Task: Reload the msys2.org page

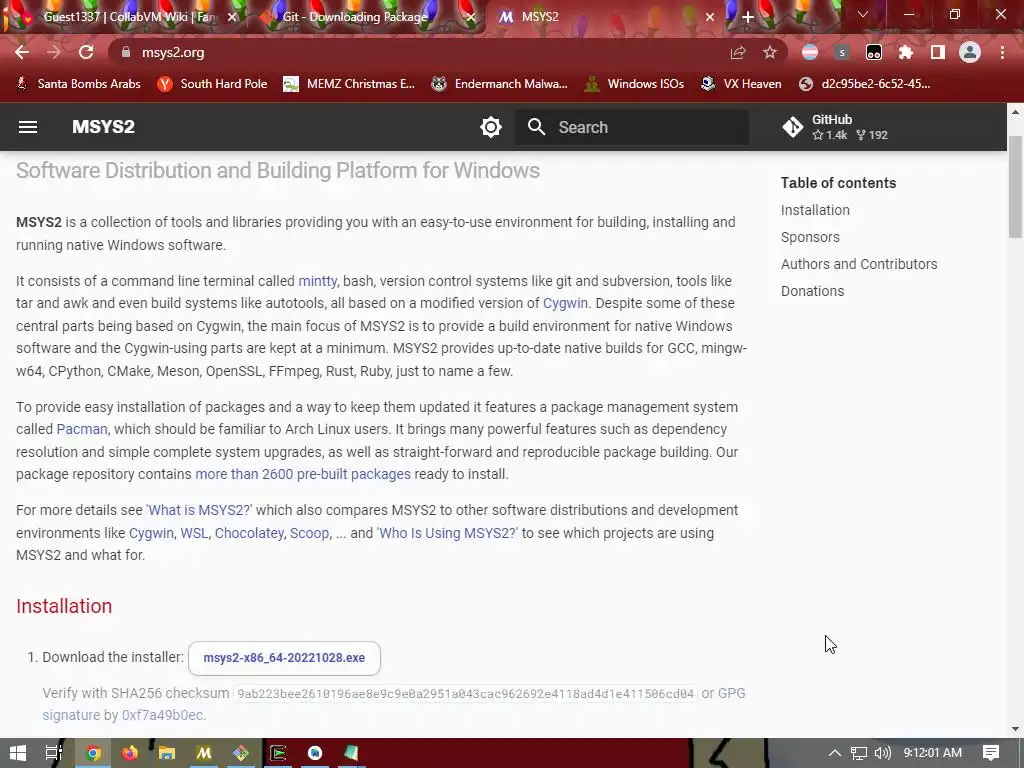Action: click(x=86, y=52)
